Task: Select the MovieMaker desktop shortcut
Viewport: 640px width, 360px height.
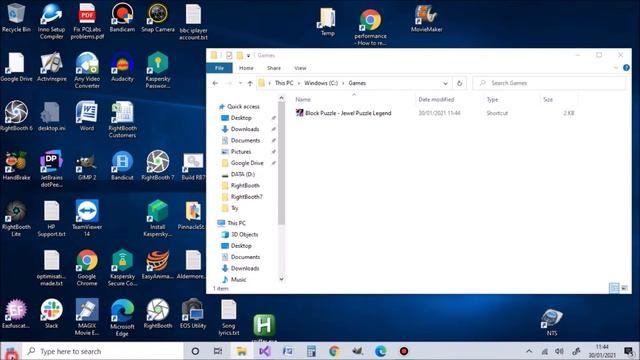Action: [427, 18]
